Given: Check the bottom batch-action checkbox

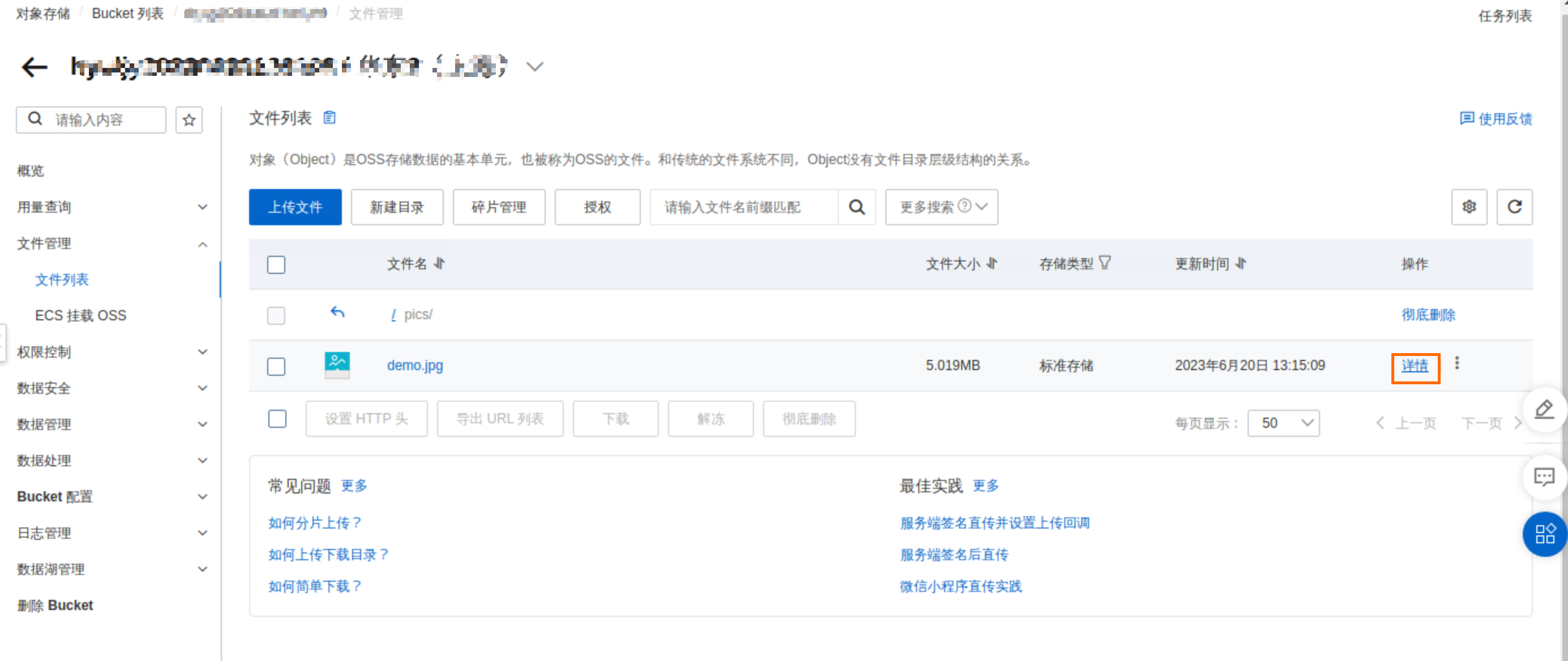Looking at the screenshot, I should (x=277, y=419).
